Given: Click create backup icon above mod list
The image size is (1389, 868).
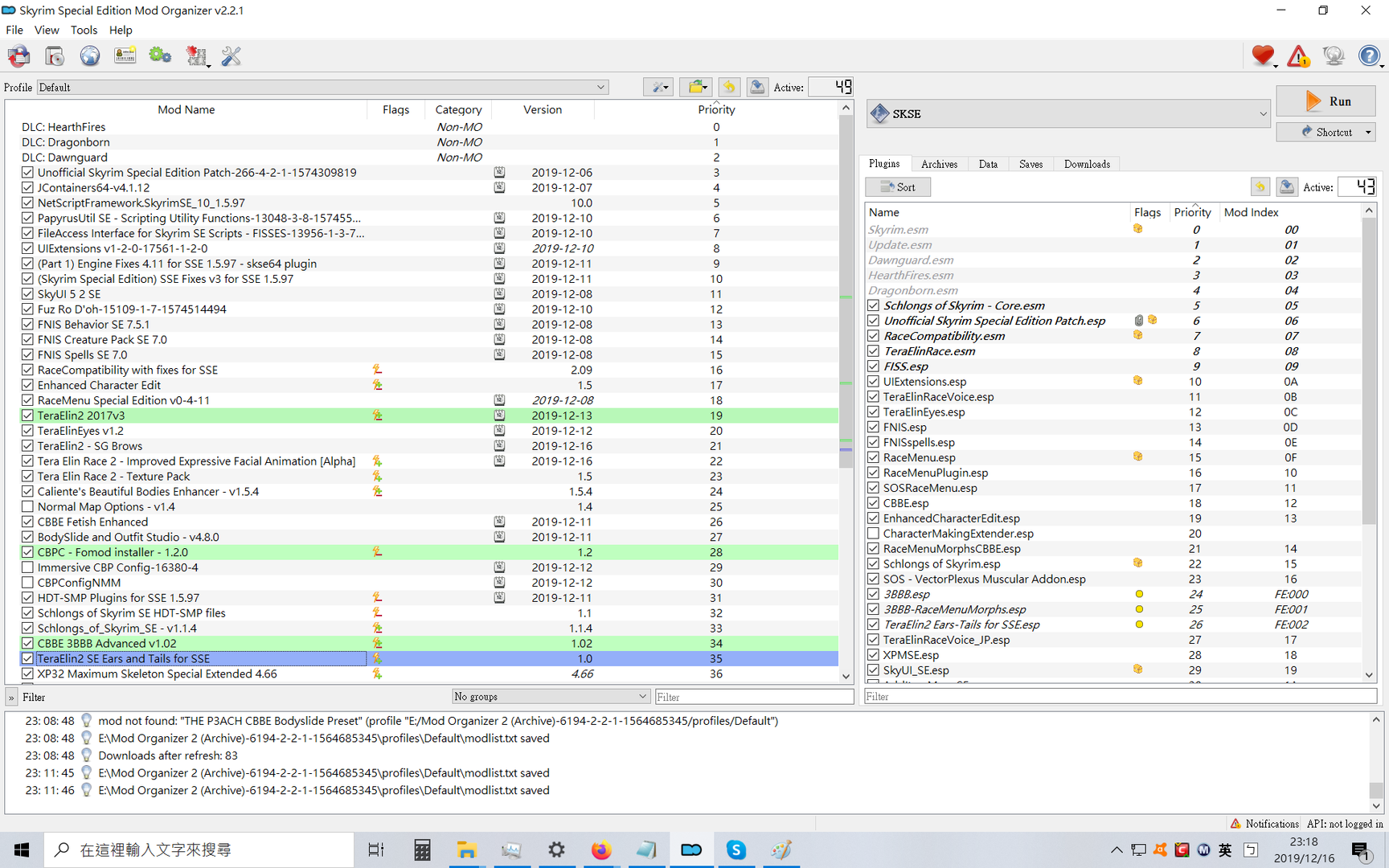Looking at the screenshot, I should pos(757,87).
